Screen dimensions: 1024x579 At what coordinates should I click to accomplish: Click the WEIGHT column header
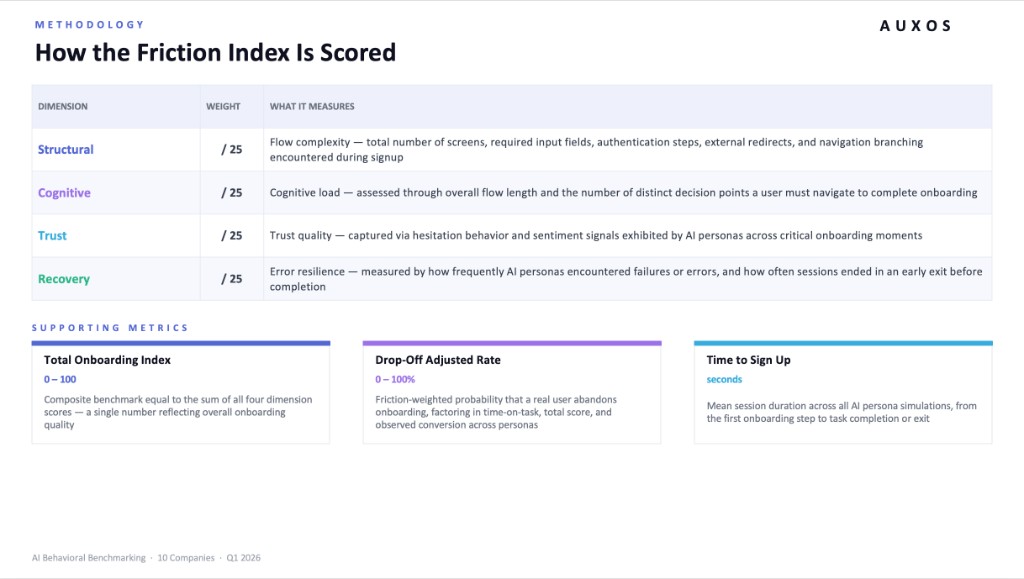(223, 106)
